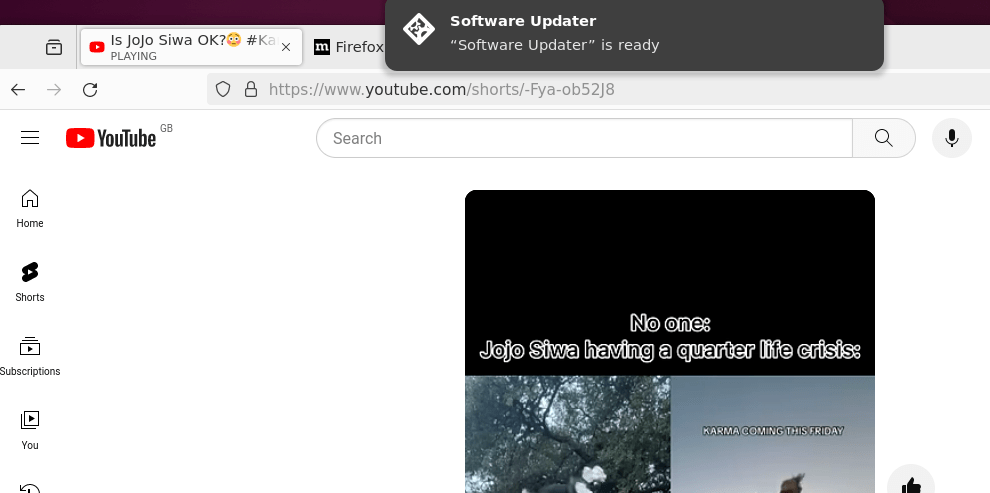Open tracking protection shield icon
This screenshot has height=493, width=990.
point(223,90)
